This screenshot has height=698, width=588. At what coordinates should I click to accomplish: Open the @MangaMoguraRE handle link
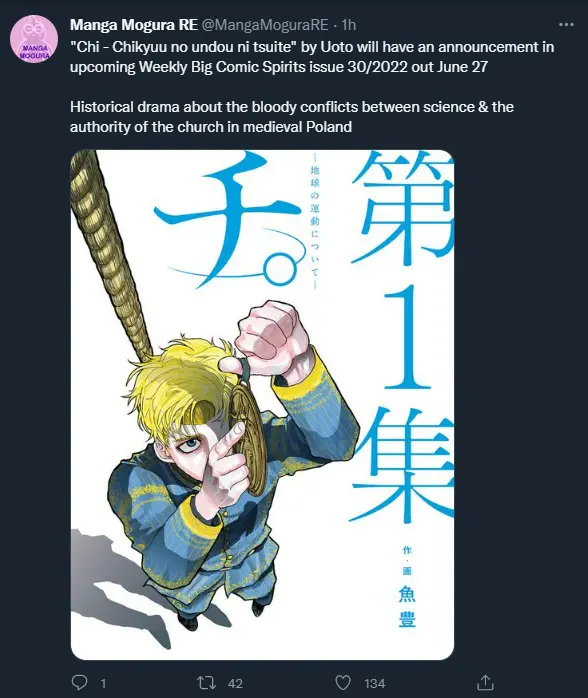coord(265,25)
